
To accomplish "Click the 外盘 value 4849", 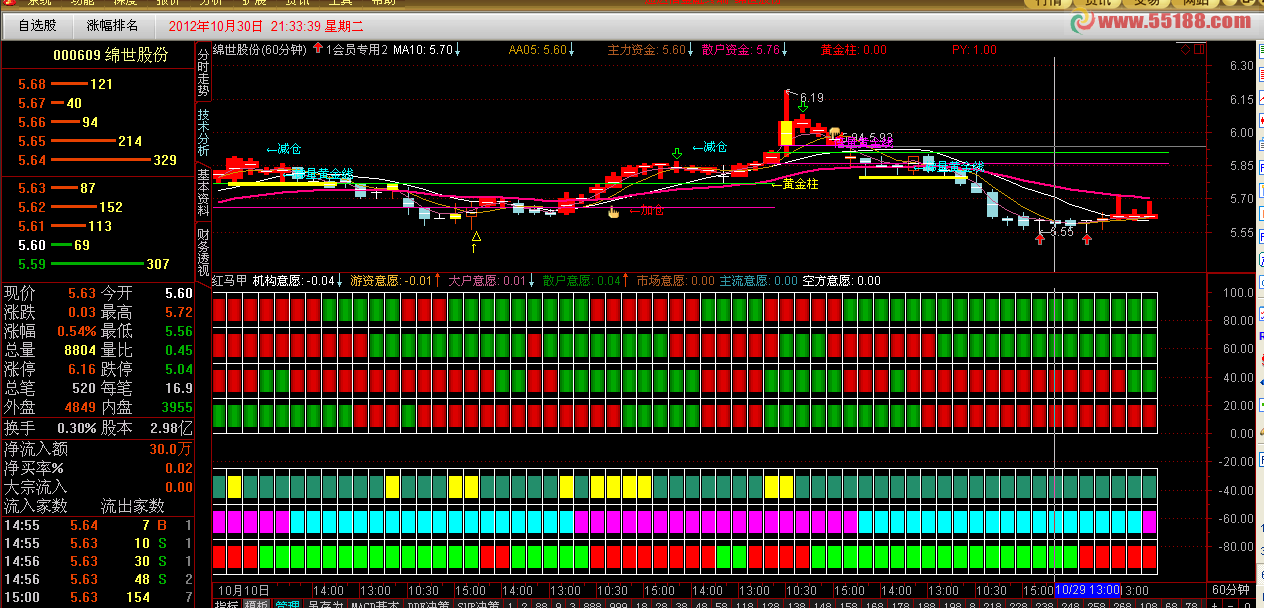I will (80, 407).
